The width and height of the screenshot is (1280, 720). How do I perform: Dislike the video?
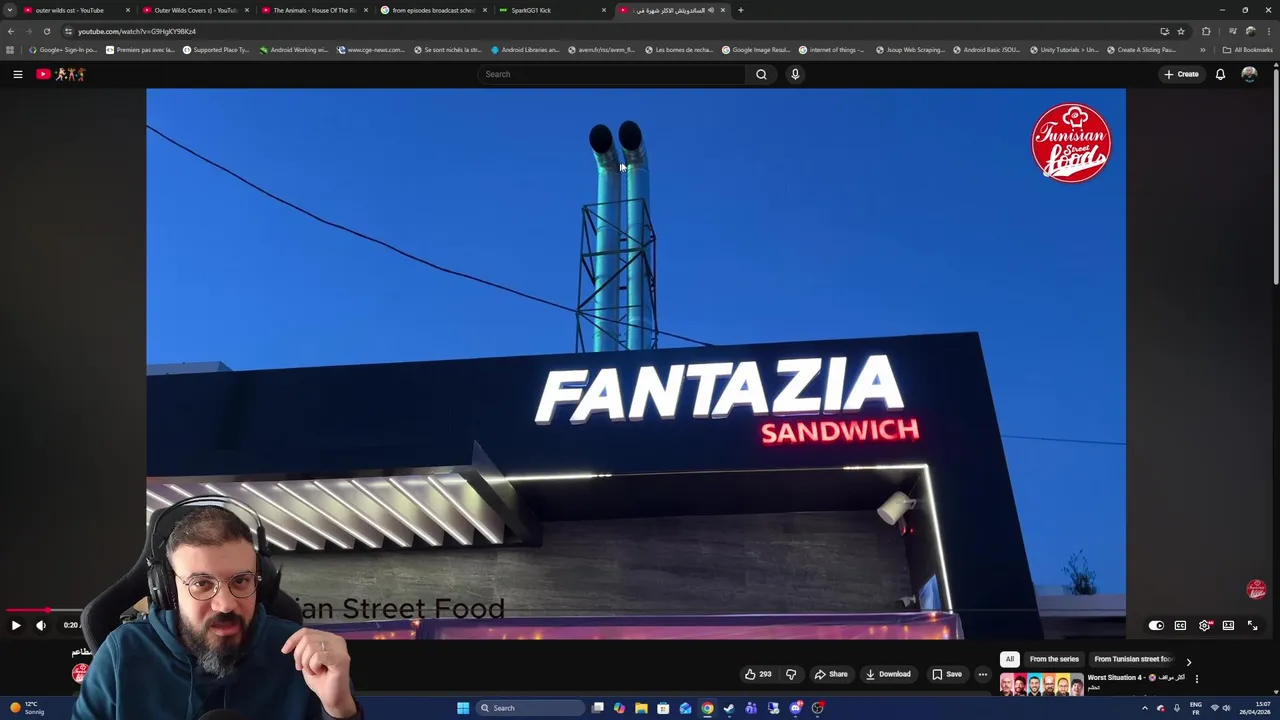pyautogui.click(x=791, y=674)
